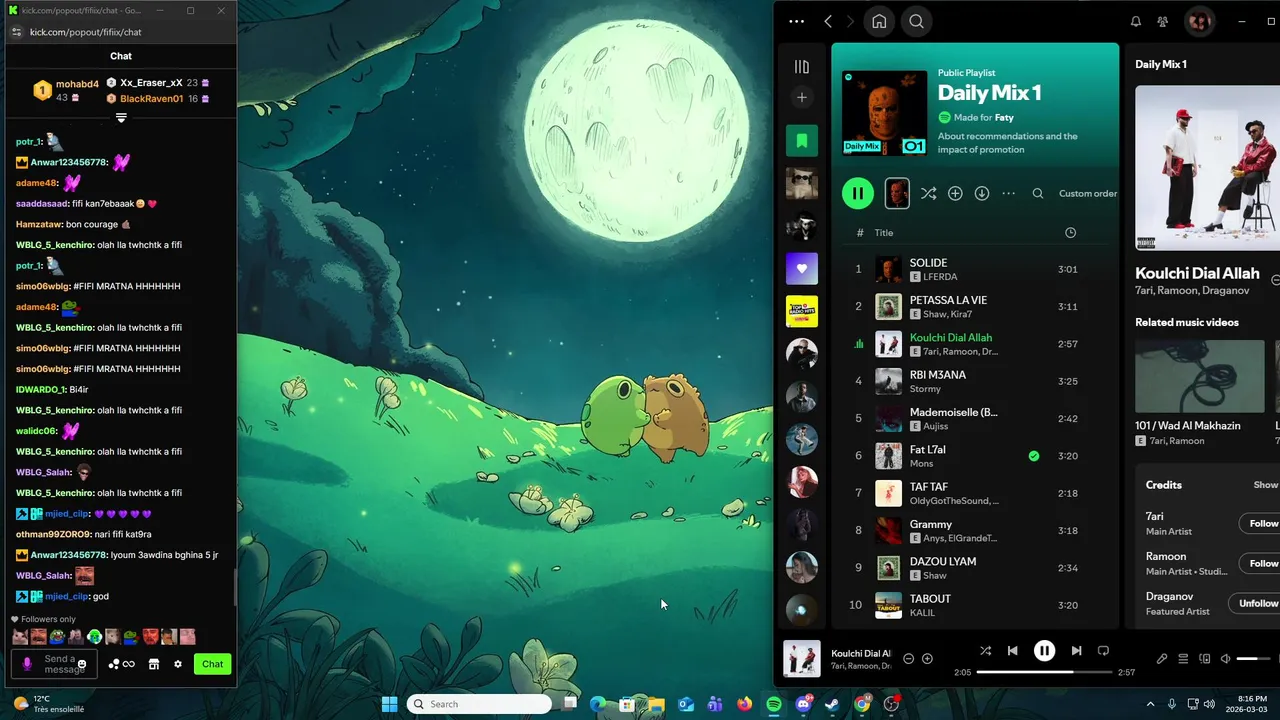Open Kick channel points icon

tap(121, 664)
